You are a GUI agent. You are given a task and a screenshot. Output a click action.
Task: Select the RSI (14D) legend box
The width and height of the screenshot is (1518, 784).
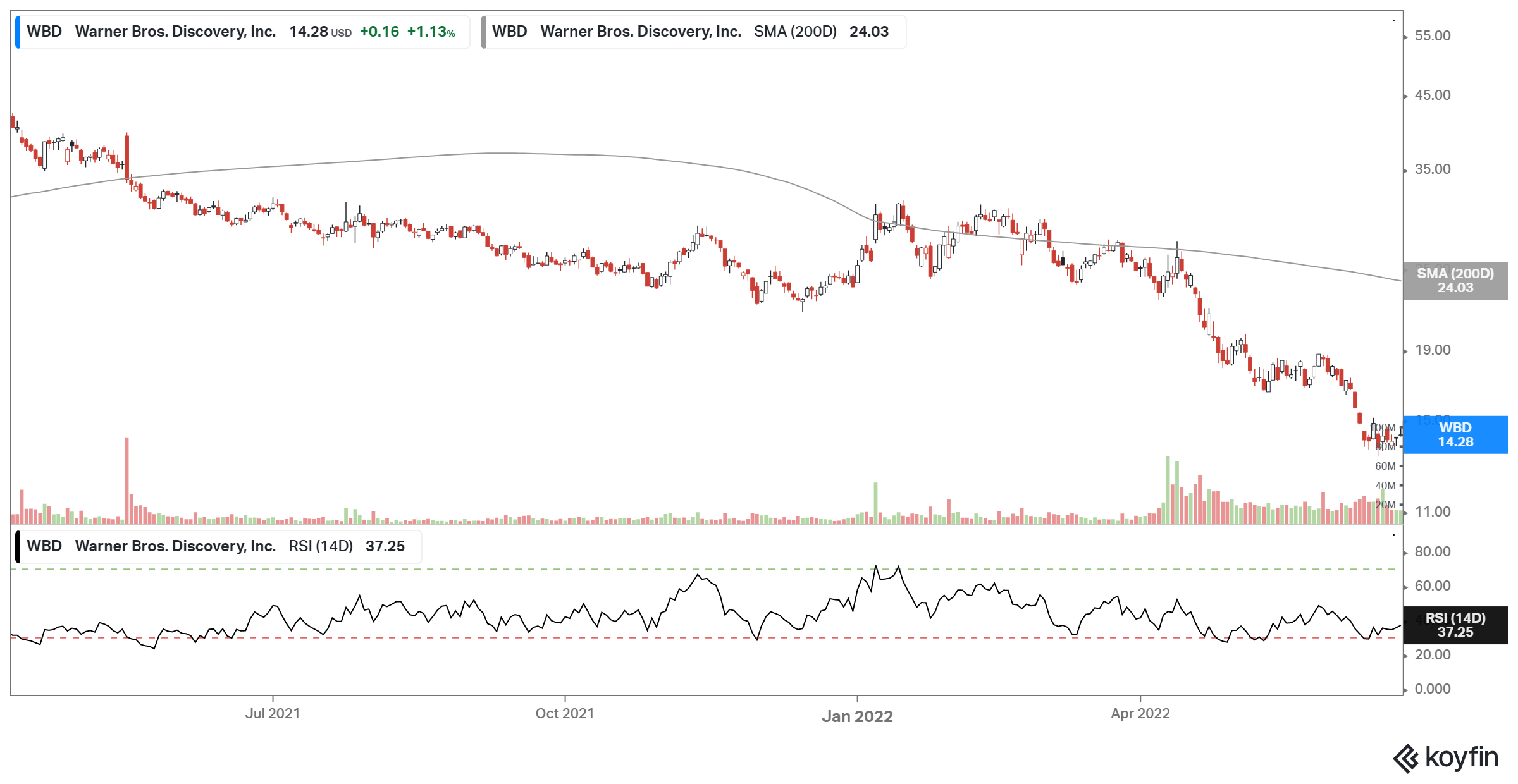tap(219, 546)
